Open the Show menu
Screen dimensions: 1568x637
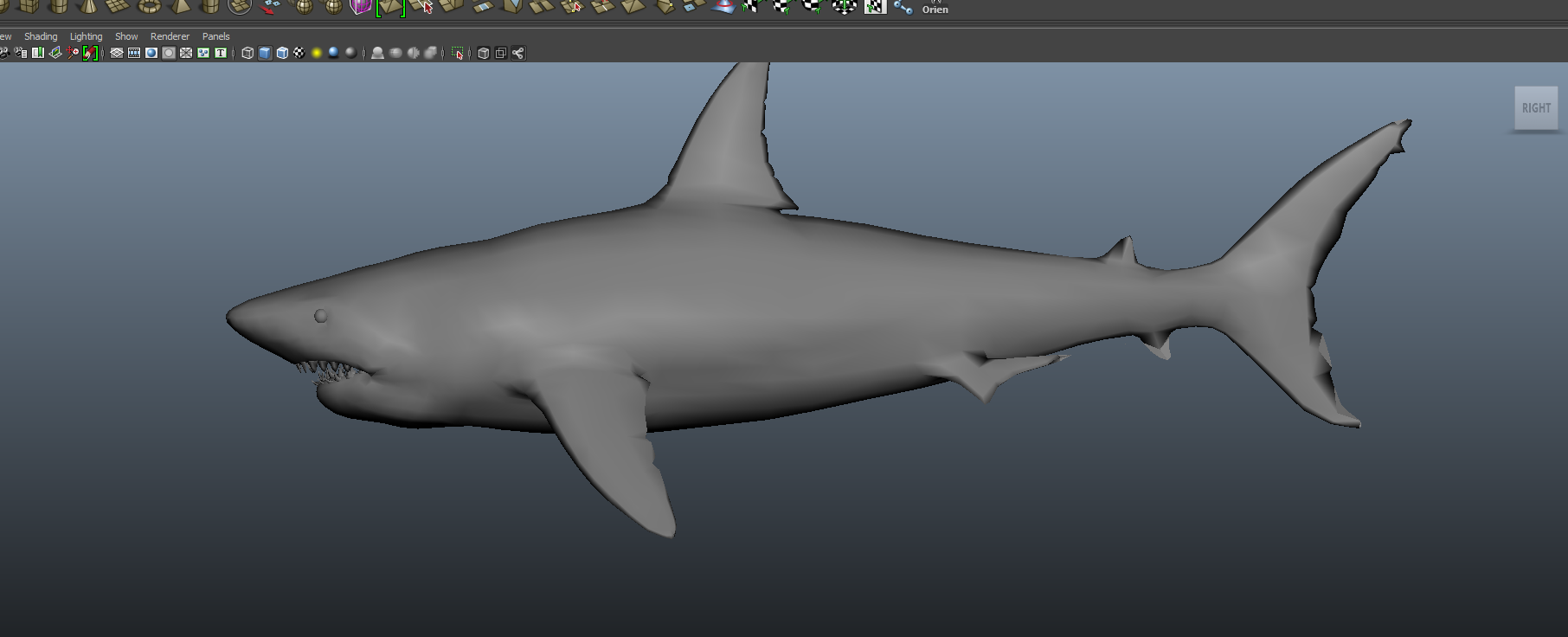(x=126, y=36)
